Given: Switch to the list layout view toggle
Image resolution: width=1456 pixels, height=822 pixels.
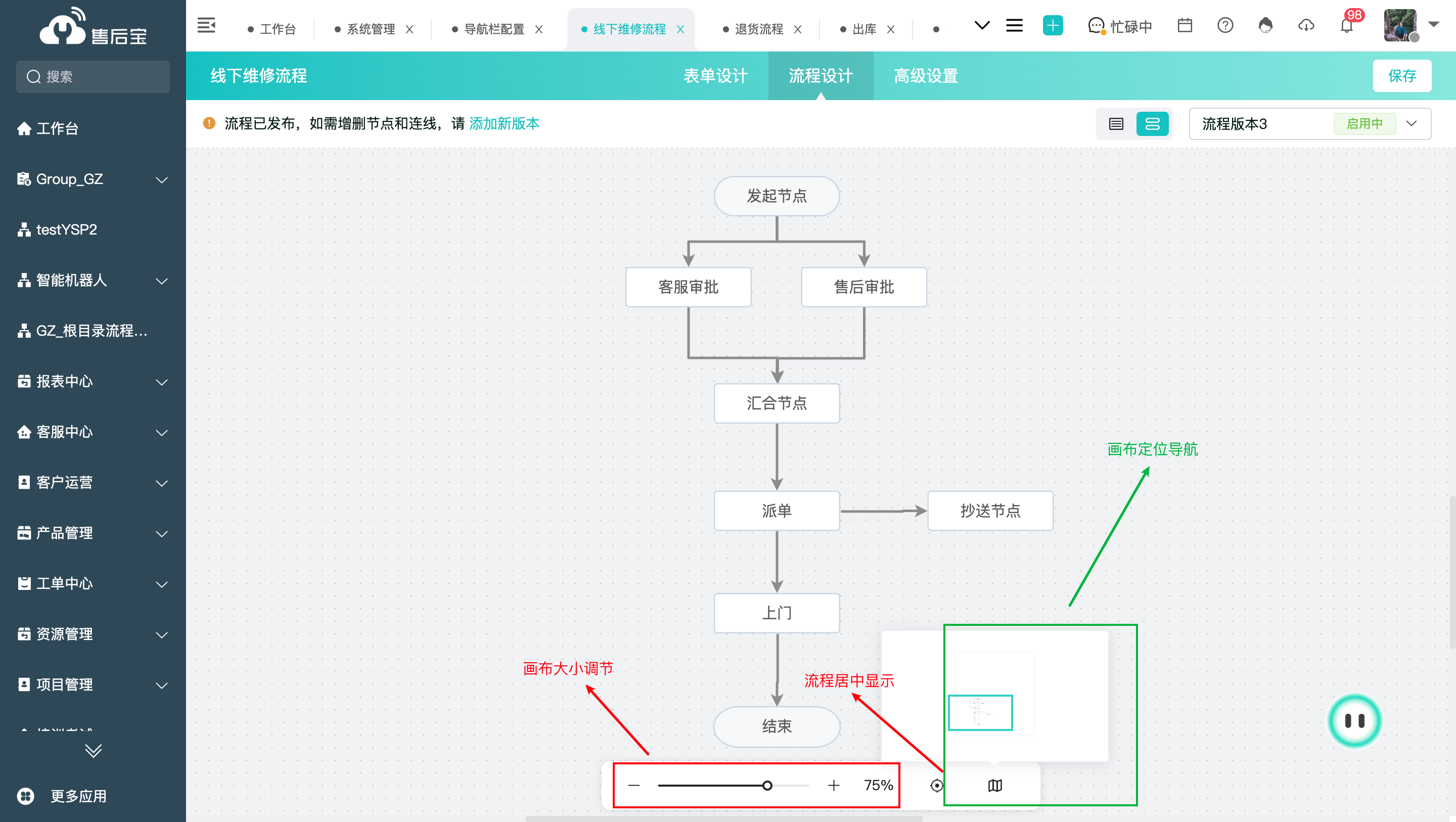Looking at the screenshot, I should point(1116,124).
